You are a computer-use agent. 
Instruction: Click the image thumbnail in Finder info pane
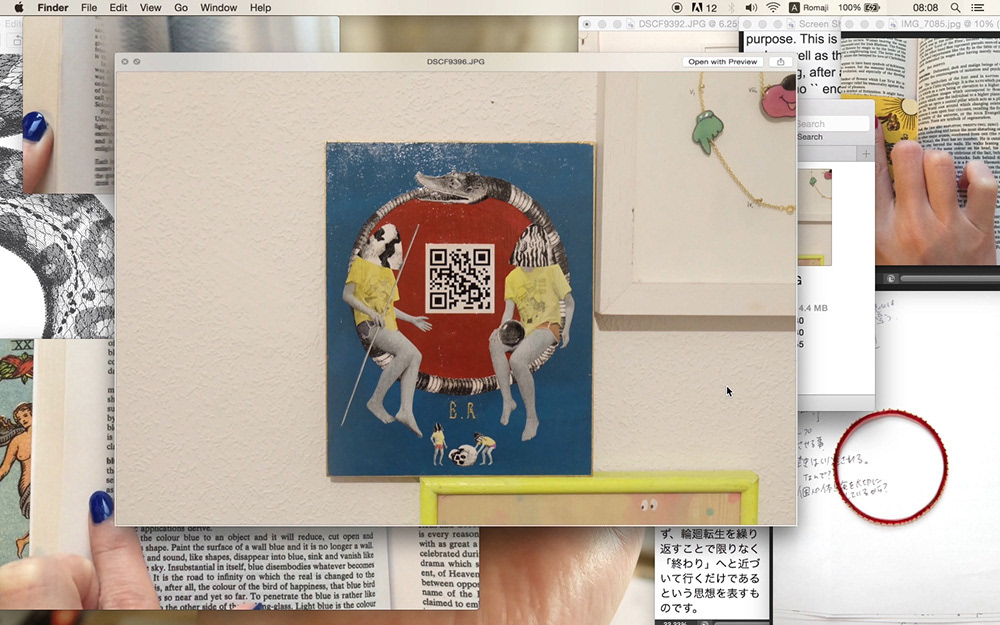point(814,217)
